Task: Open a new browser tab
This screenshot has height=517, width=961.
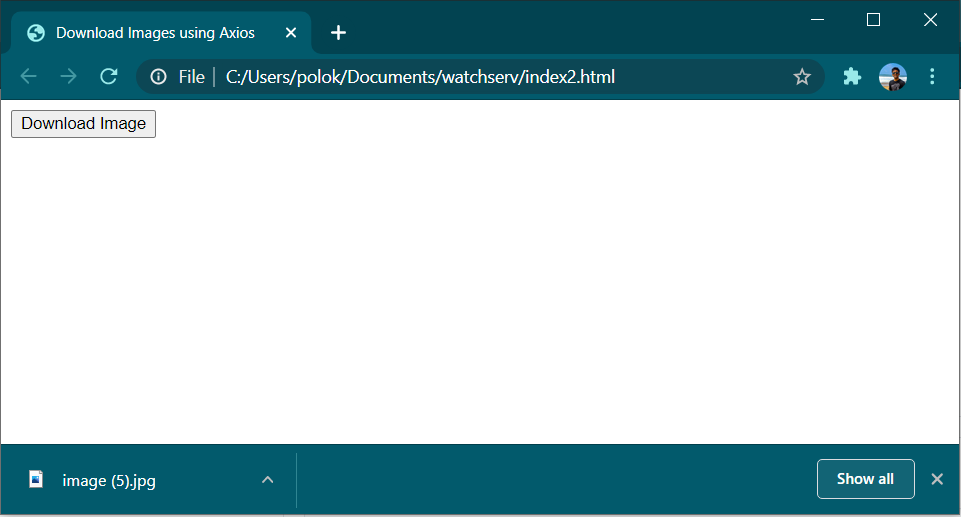Action: point(338,32)
